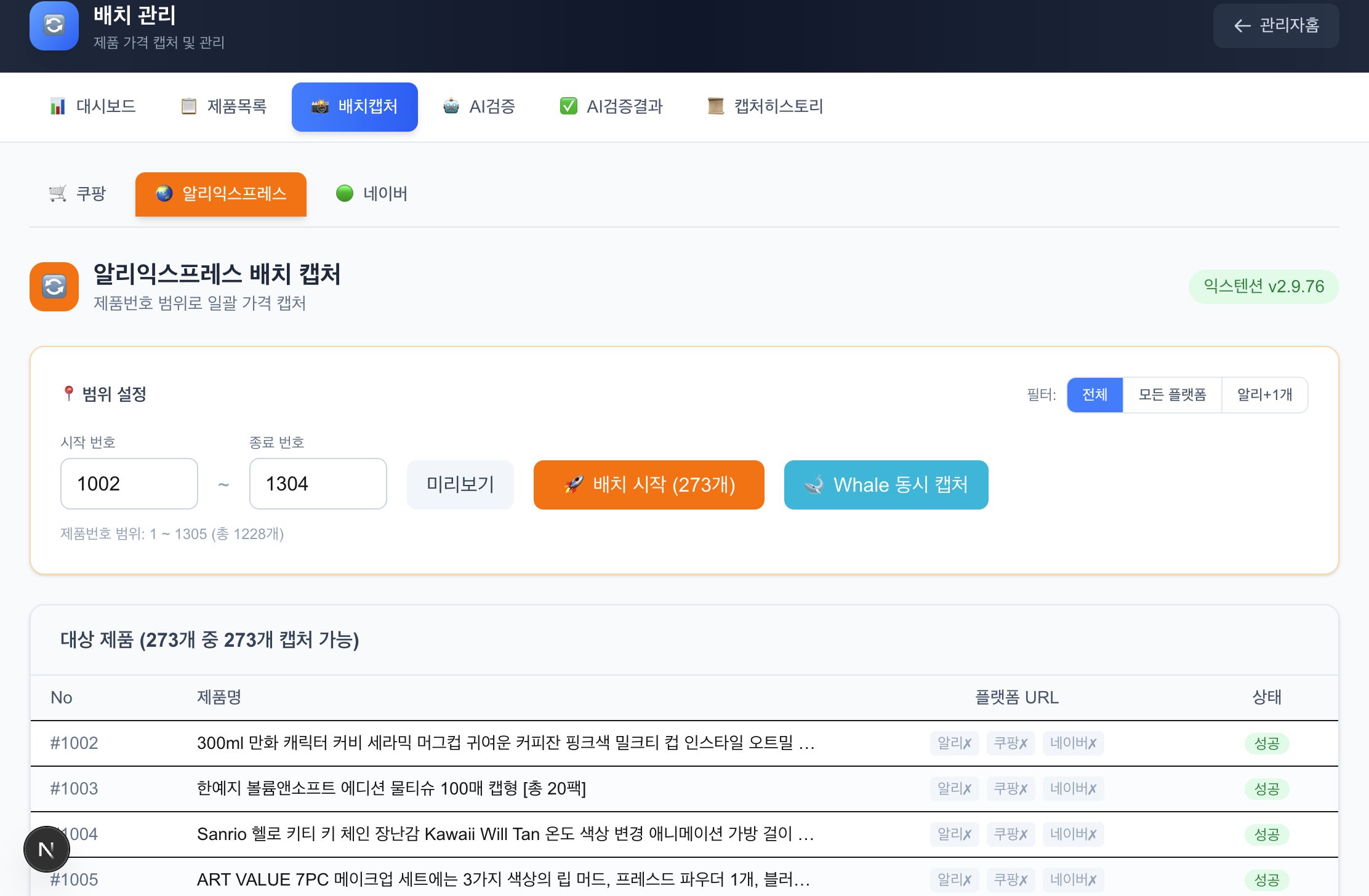1369x896 pixels.
Task: Open the 네이버✗ badge on row #1003
Action: pos(1073,788)
